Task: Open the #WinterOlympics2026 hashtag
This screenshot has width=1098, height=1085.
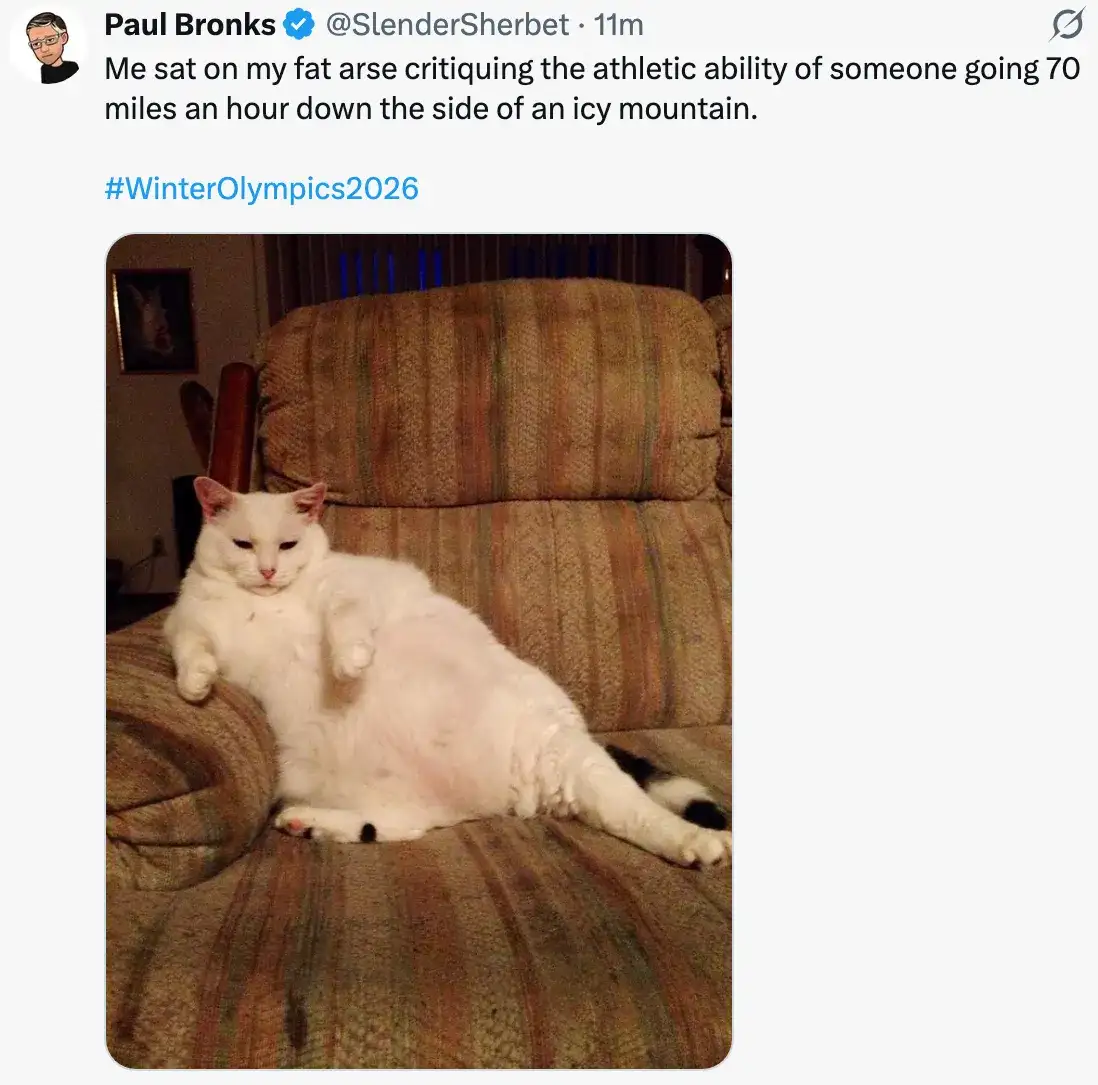Action: coord(261,188)
